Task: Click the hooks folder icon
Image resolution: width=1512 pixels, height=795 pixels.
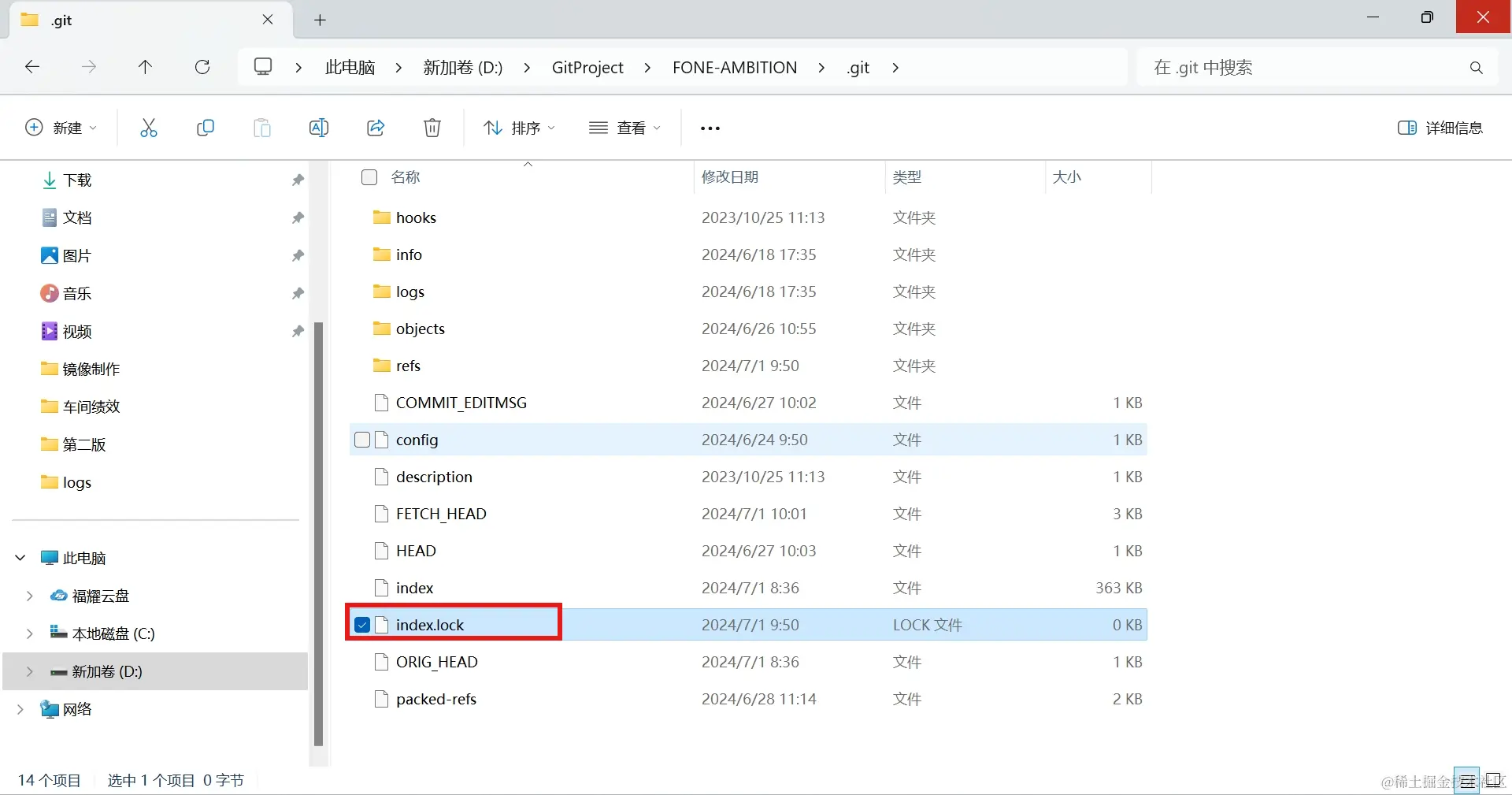Action: [382, 217]
